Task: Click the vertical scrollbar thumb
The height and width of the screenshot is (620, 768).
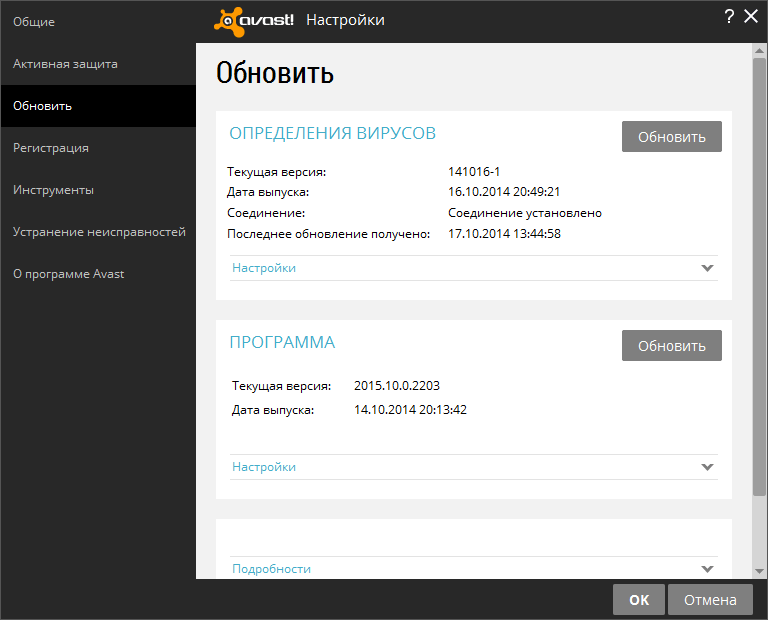Action: tap(759, 277)
